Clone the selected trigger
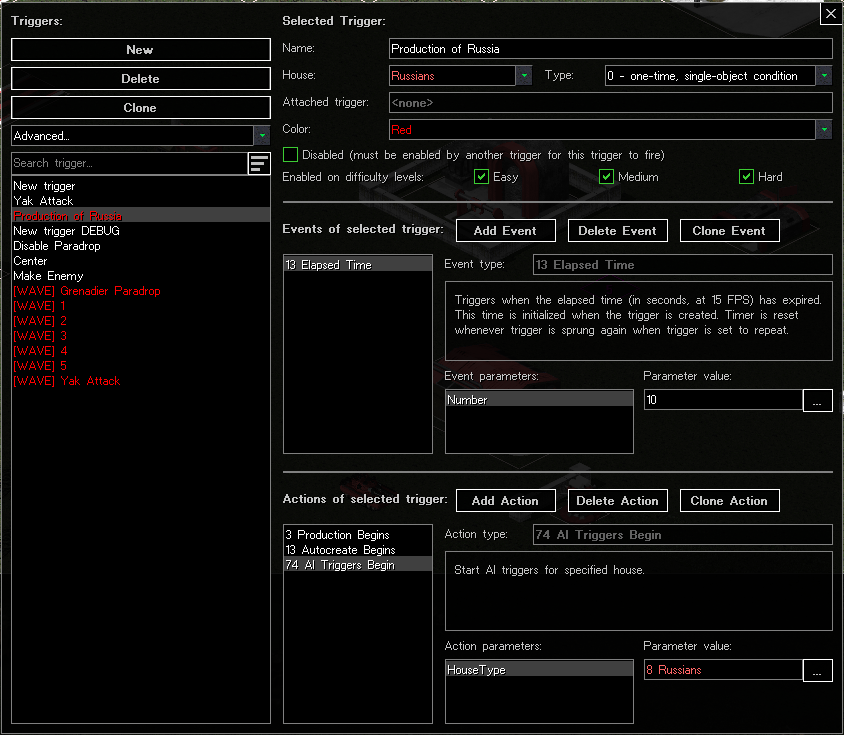Screen dimensions: 844x735 (x=140, y=108)
